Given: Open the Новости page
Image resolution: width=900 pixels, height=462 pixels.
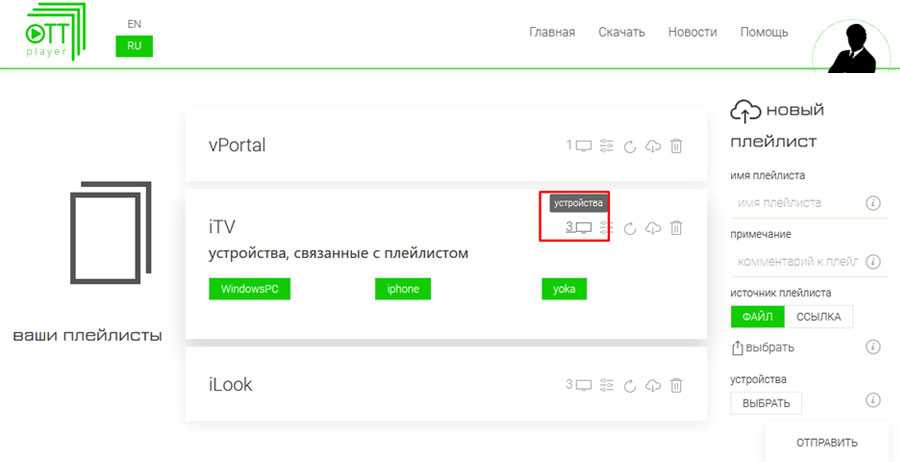Looking at the screenshot, I should [692, 32].
